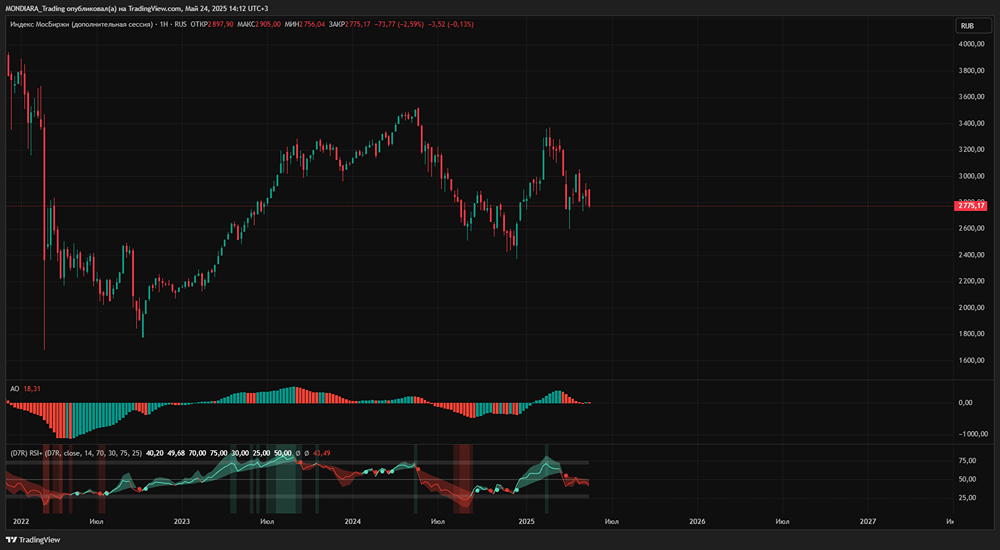Click the 2023 label on time axis
This screenshot has width=1000, height=550.
click(x=182, y=521)
